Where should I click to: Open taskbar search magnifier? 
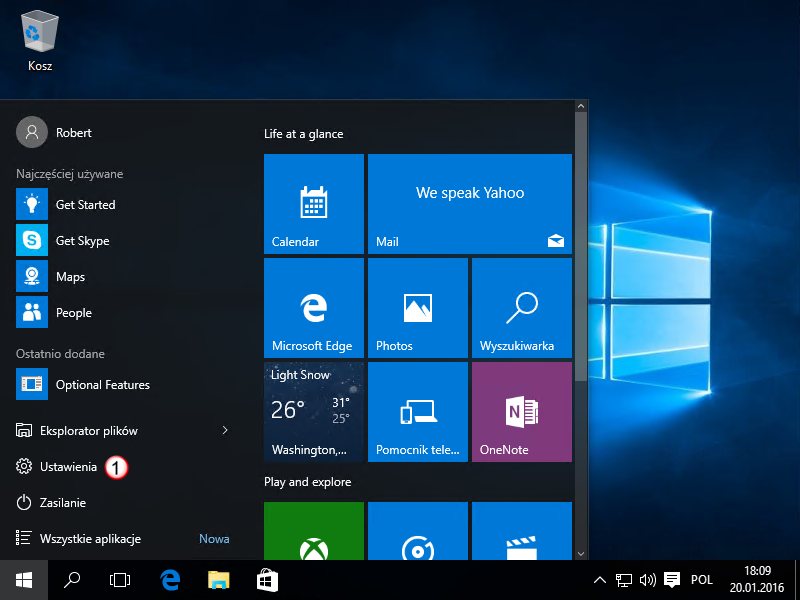(72, 580)
